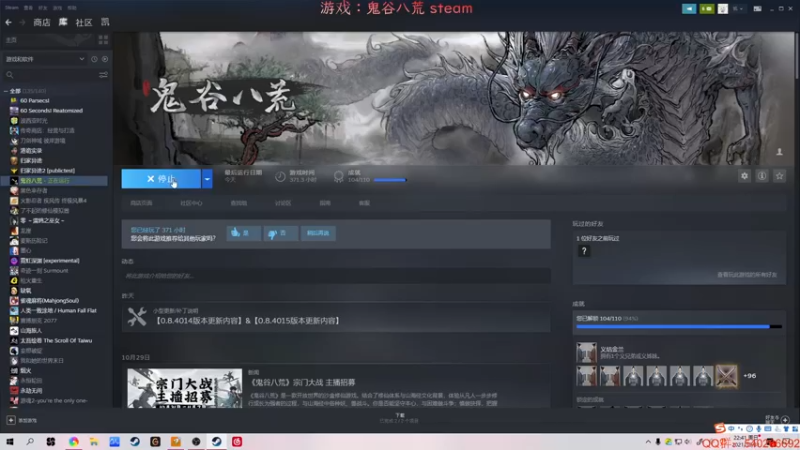Open the 库 library tab
Image resolution: width=800 pixels, height=450 pixels.
click(x=63, y=22)
